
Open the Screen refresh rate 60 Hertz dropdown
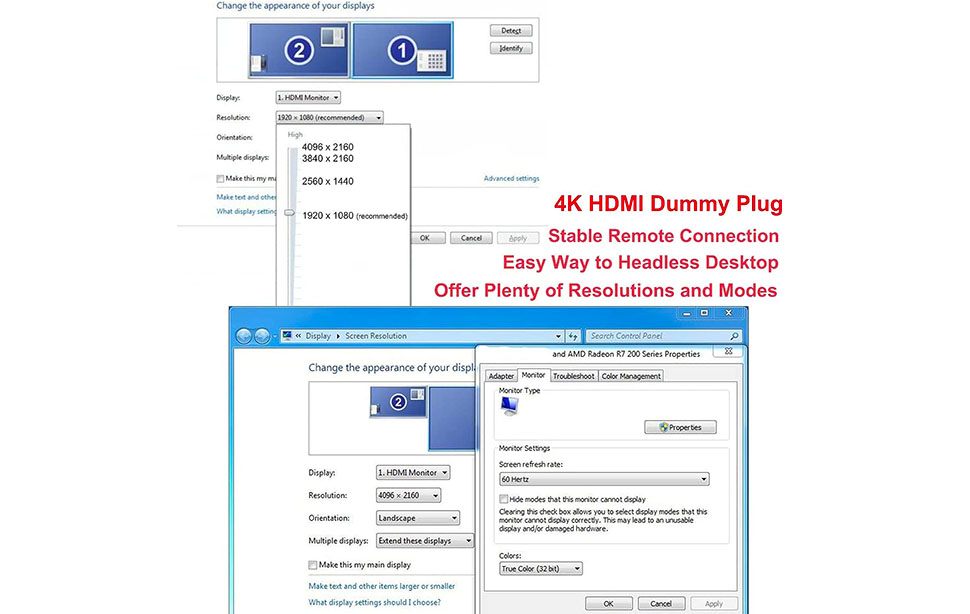click(604, 479)
